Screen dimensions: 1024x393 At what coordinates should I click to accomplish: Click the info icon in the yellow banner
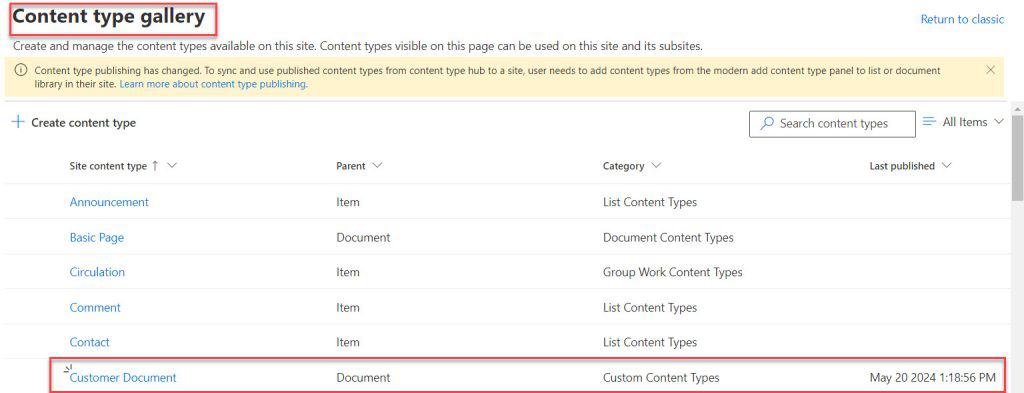pyautogui.click(x=21, y=70)
